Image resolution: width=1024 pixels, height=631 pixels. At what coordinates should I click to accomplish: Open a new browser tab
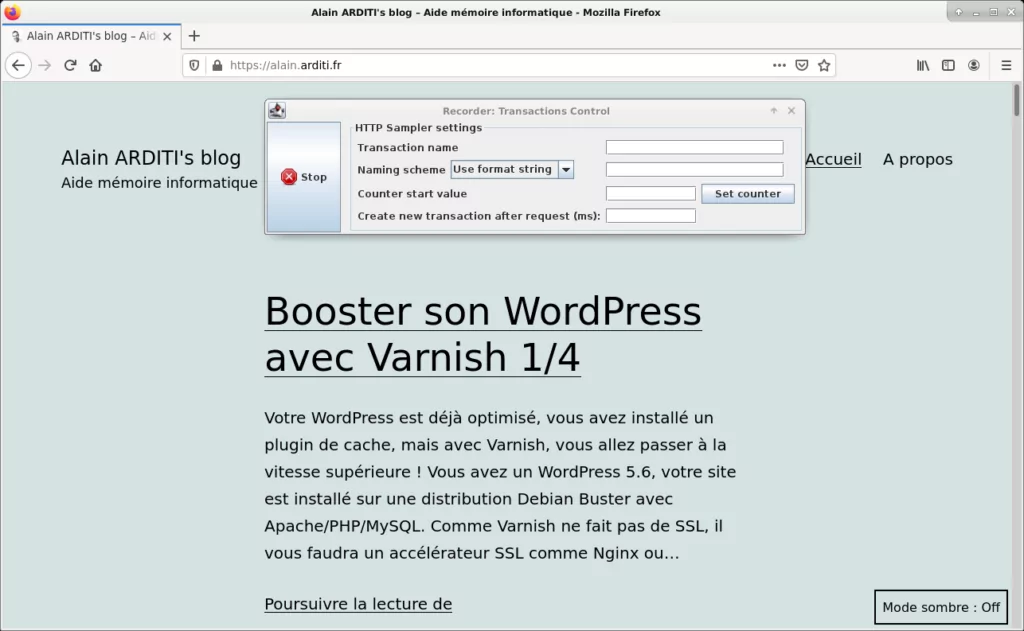[x=194, y=36]
